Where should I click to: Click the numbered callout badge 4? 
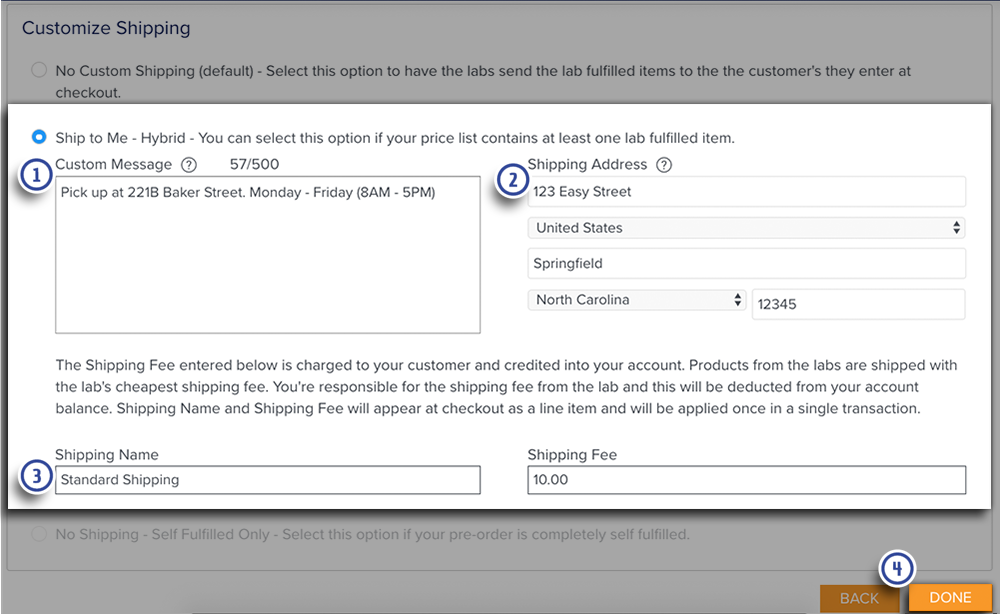(x=897, y=568)
